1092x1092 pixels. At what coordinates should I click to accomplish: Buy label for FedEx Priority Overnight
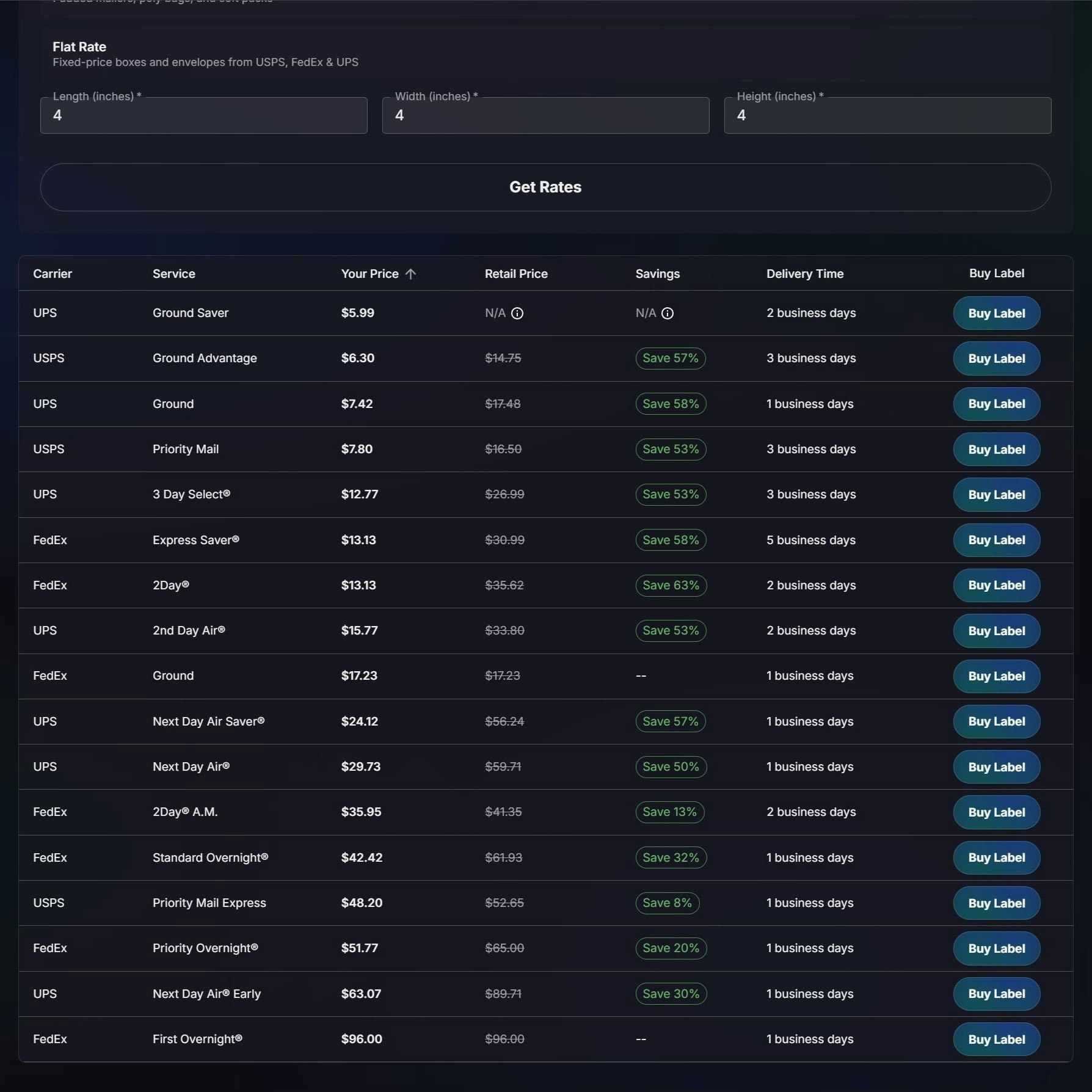pyautogui.click(x=996, y=948)
